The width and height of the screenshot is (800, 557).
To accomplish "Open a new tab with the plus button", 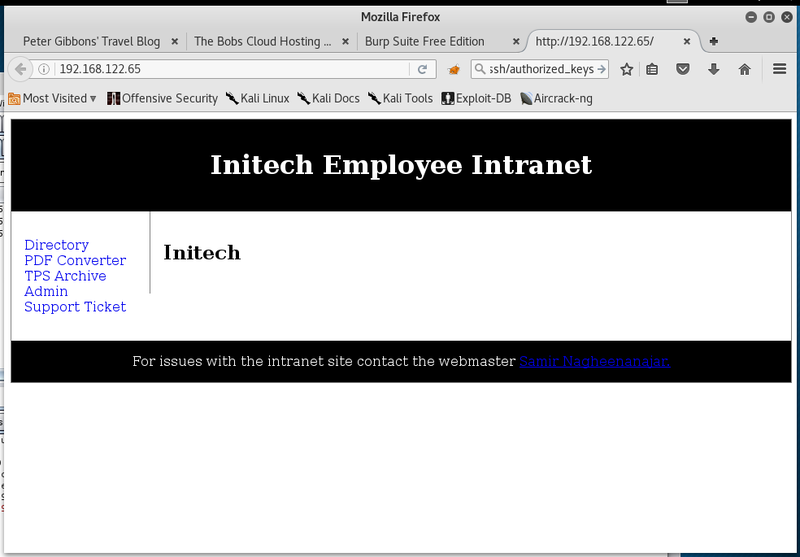I will 714,41.
